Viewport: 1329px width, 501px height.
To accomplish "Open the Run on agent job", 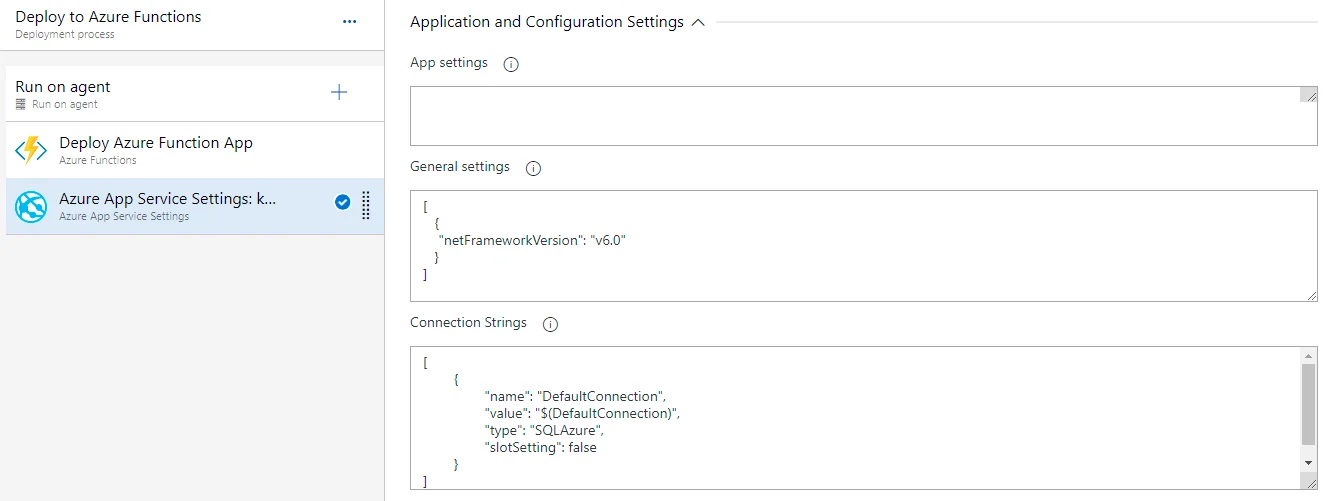I will (63, 87).
